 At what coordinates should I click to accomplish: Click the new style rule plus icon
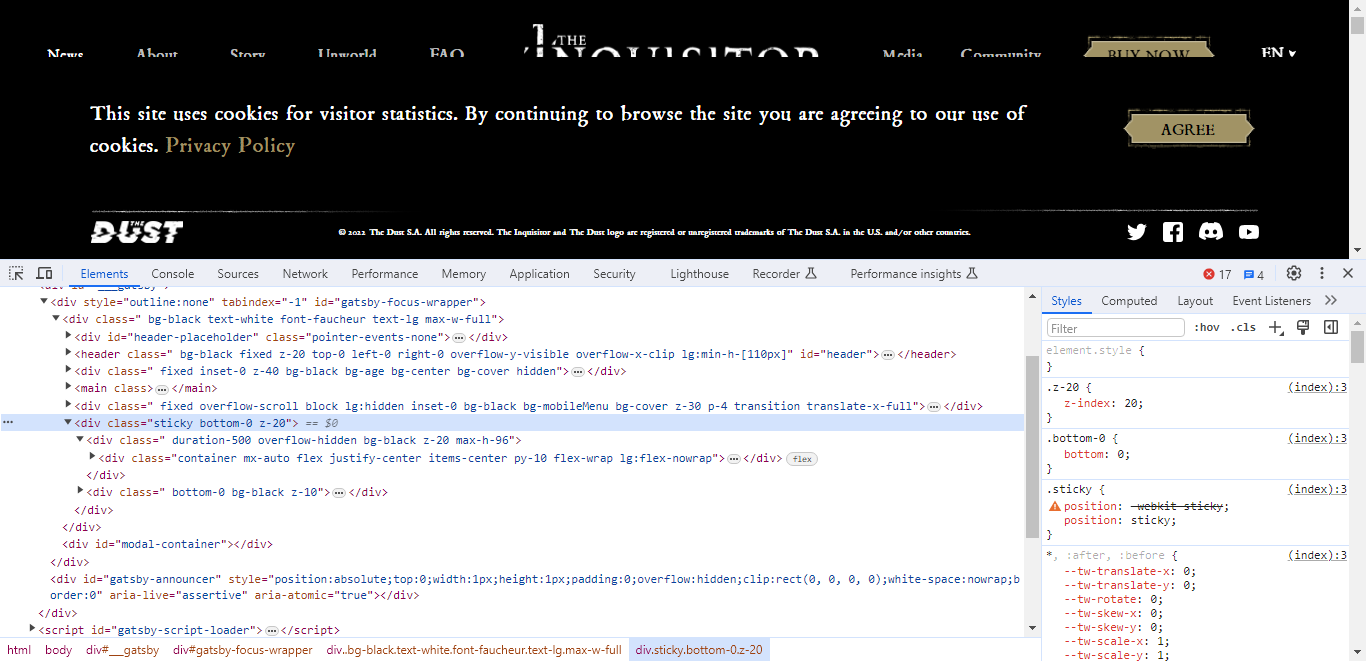[x=1274, y=326]
